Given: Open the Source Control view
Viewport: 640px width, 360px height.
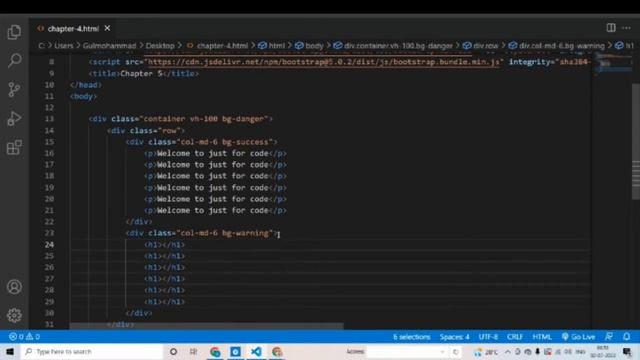Looking at the screenshot, I should click(x=14, y=89).
